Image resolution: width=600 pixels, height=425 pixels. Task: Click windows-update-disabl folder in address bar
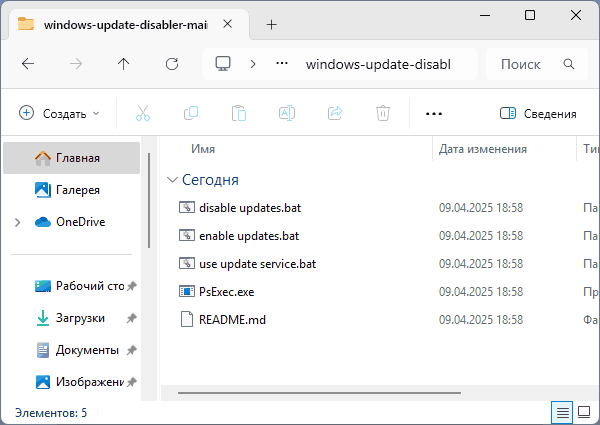coord(378,64)
